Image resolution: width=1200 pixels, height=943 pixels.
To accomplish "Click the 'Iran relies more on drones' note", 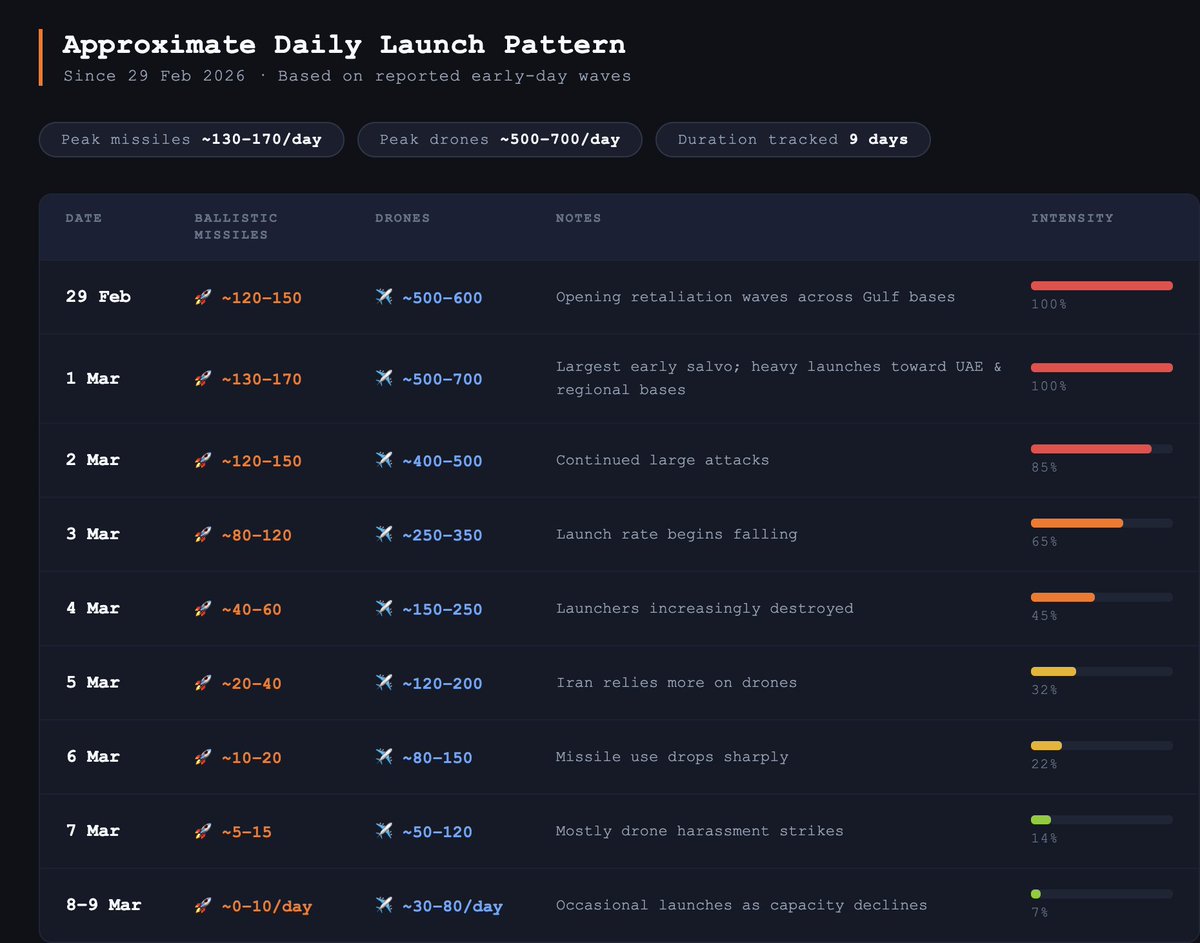I will point(676,682).
